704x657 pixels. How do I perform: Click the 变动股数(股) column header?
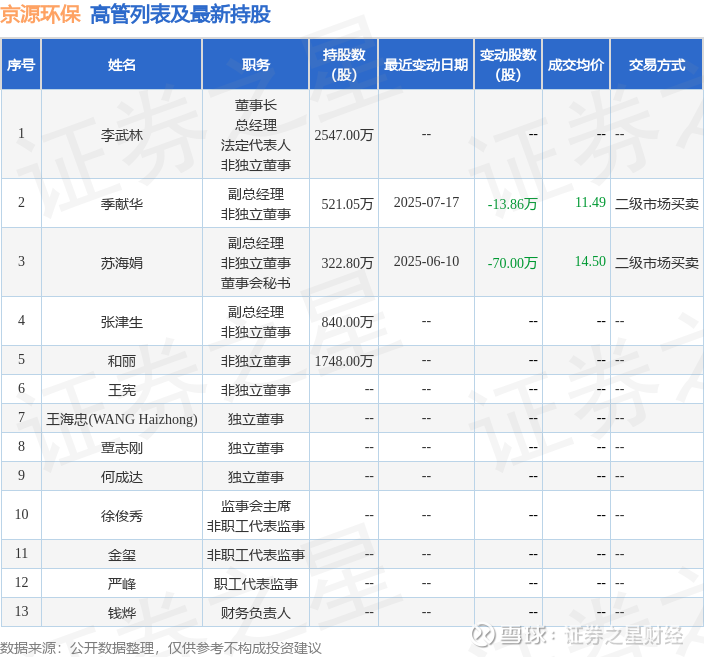[x=508, y=65]
